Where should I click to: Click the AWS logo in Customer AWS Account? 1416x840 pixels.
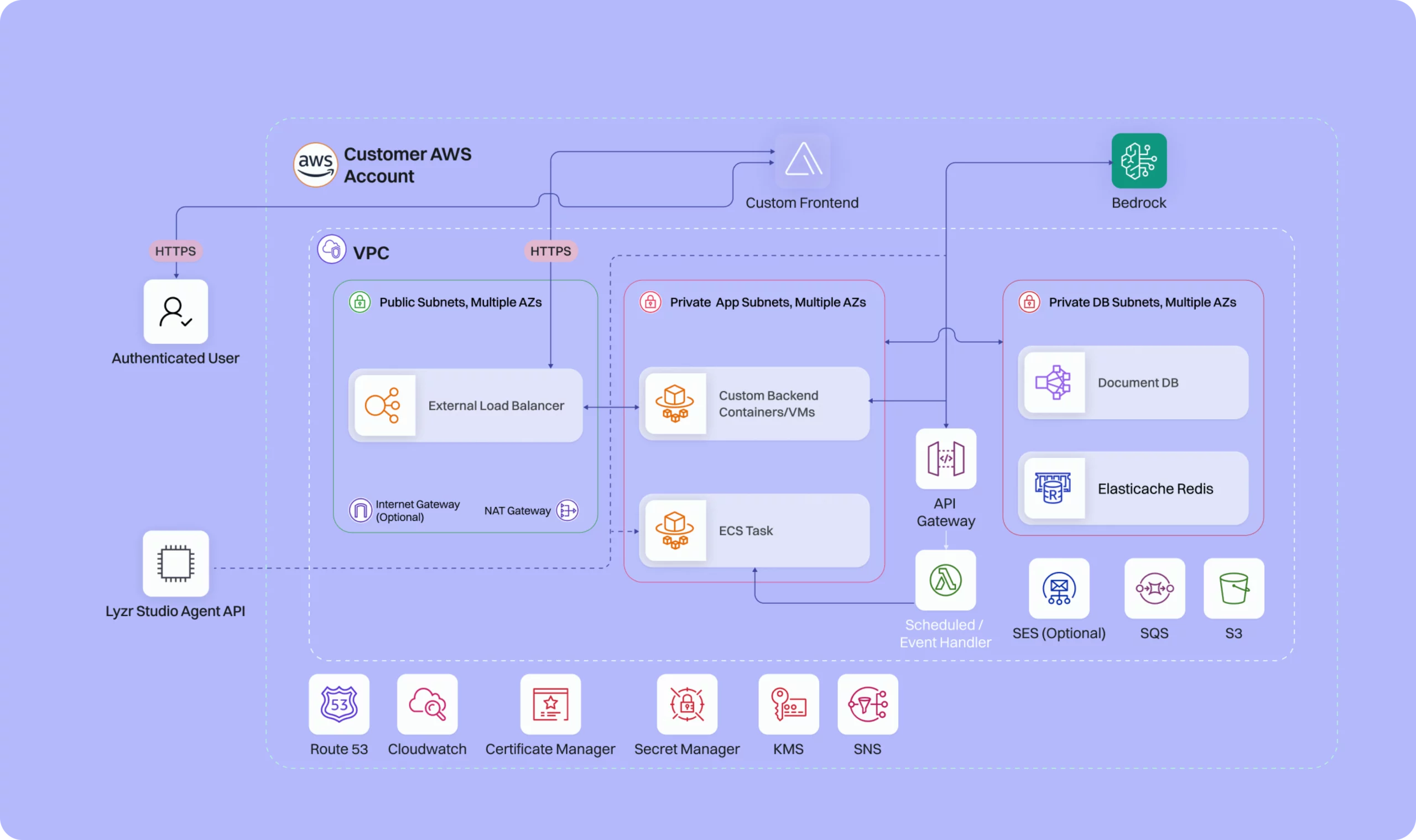(x=315, y=164)
